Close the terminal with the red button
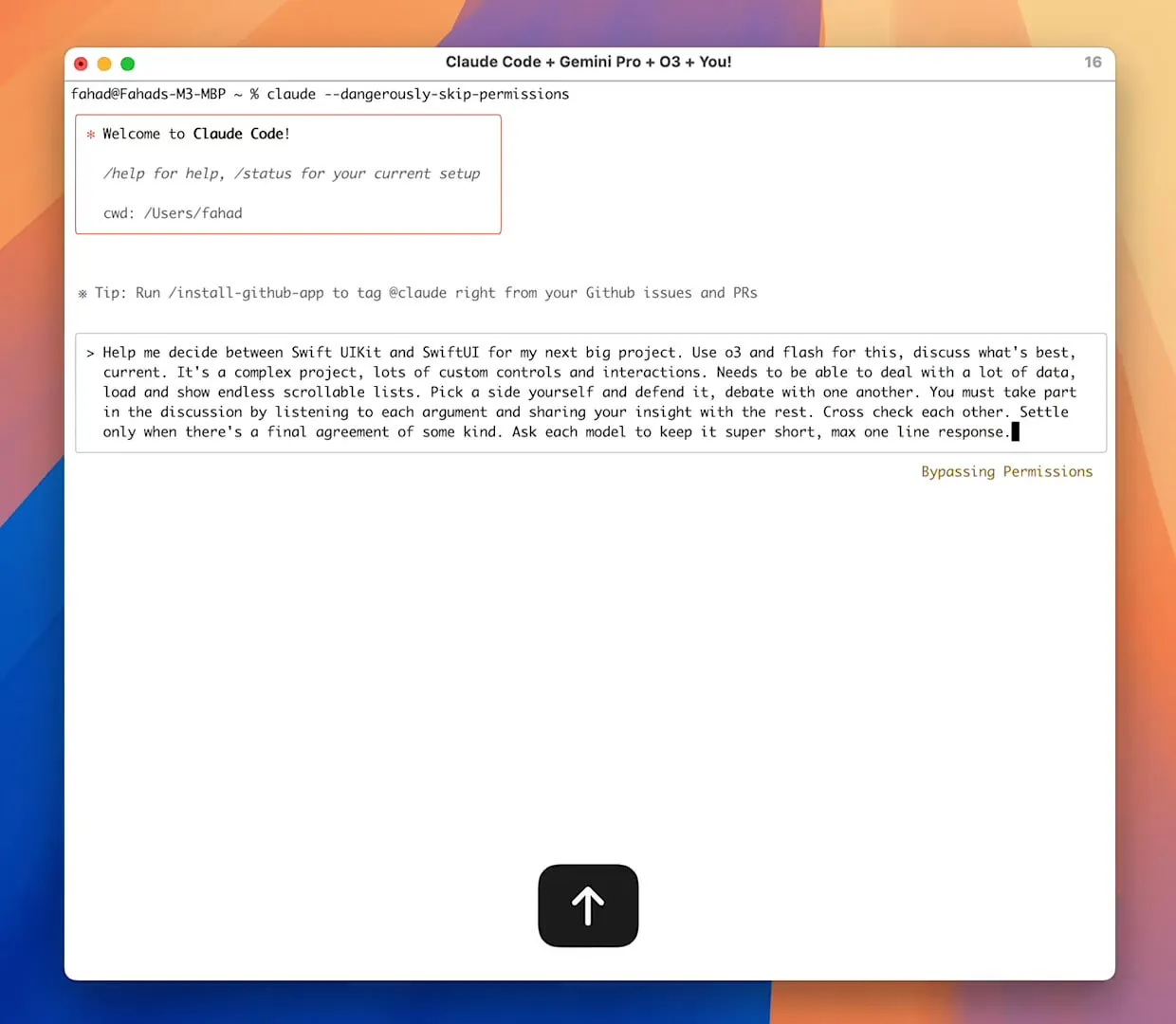Image resolution: width=1176 pixels, height=1024 pixels. [81, 64]
